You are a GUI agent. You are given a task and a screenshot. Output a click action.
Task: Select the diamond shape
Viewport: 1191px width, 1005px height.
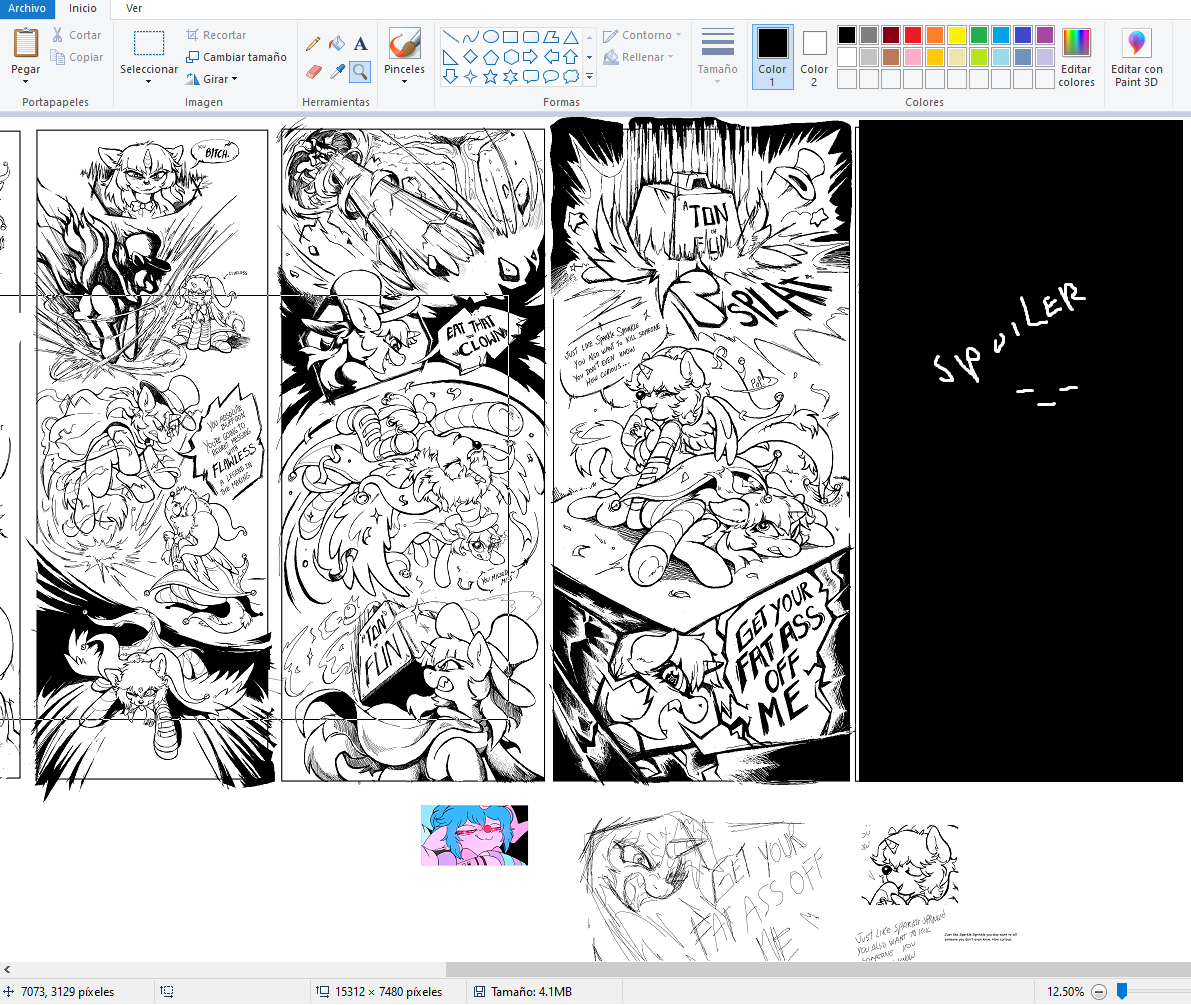471,56
